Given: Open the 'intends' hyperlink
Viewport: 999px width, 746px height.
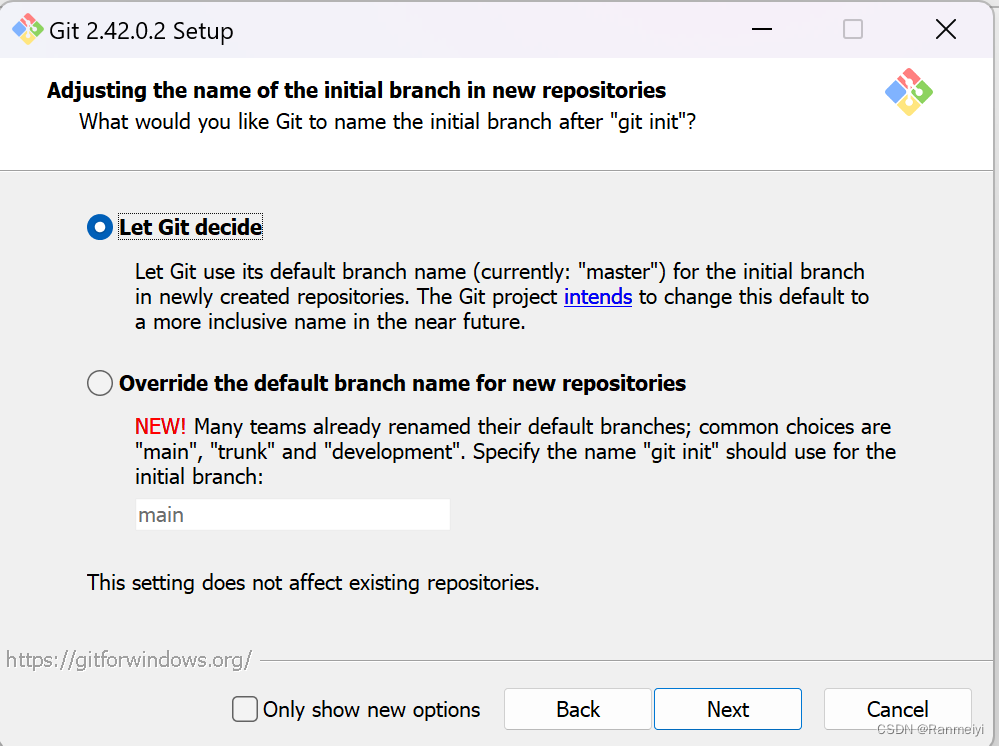Looking at the screenshot, I should [x=598, y=297].
